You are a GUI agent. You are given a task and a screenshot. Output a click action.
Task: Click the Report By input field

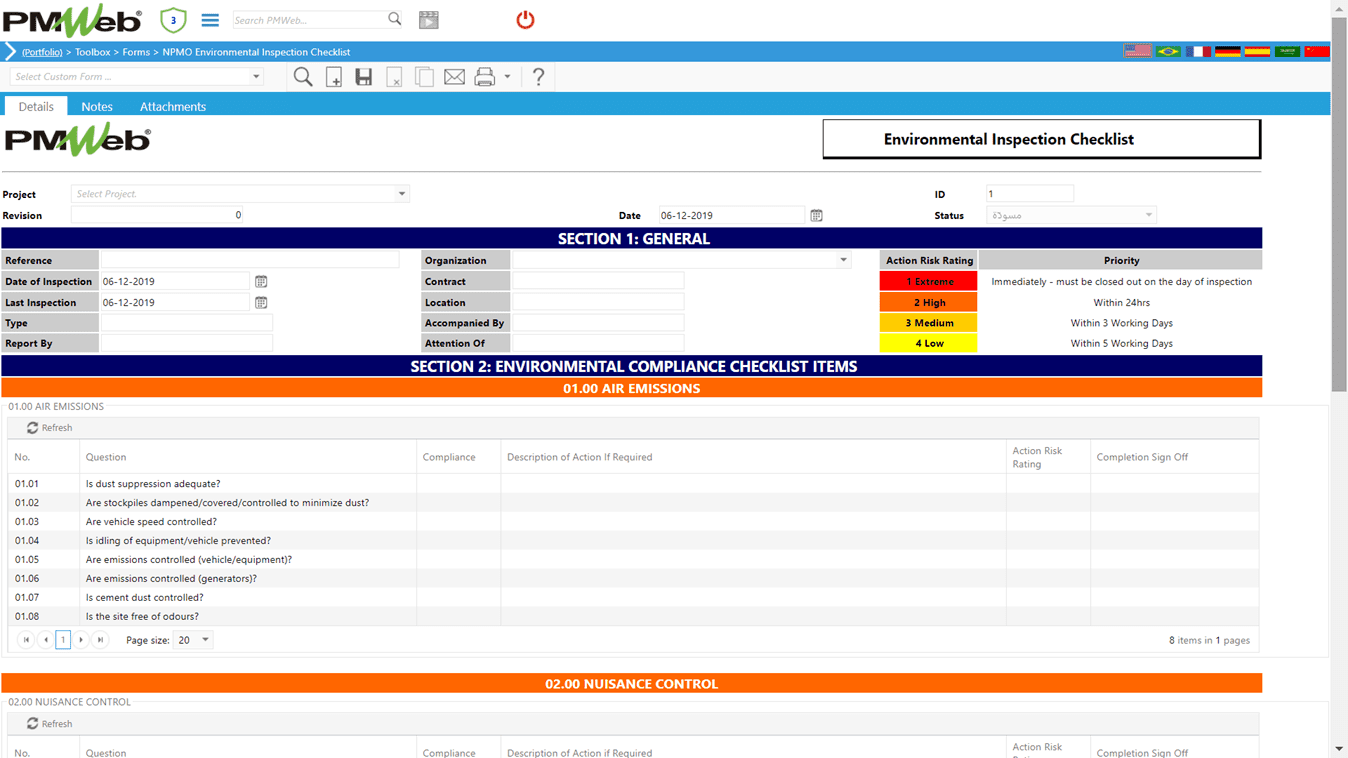click(186, 343)
